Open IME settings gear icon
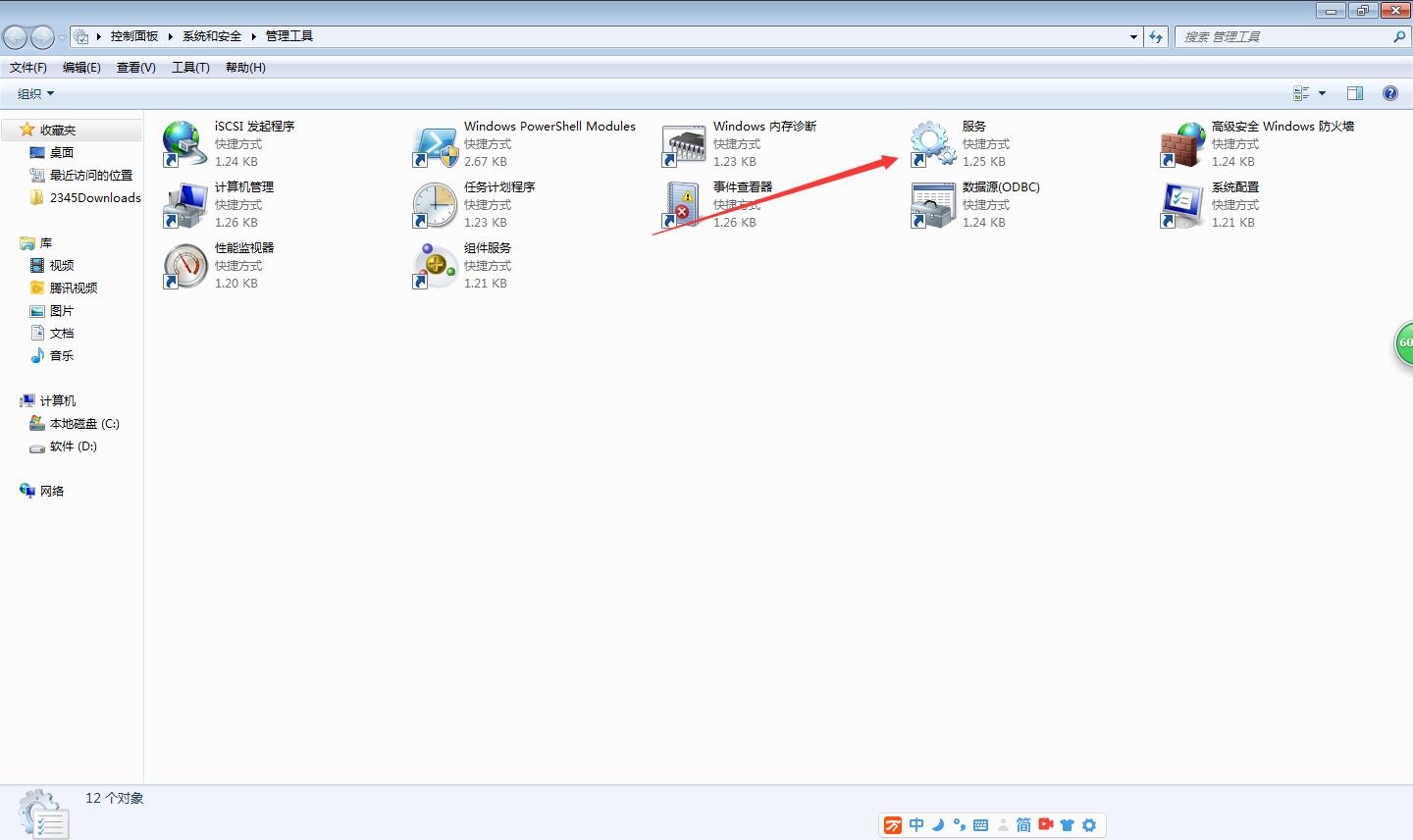This screenshot has width=1413, height=840. click(x=1088, y=825)
